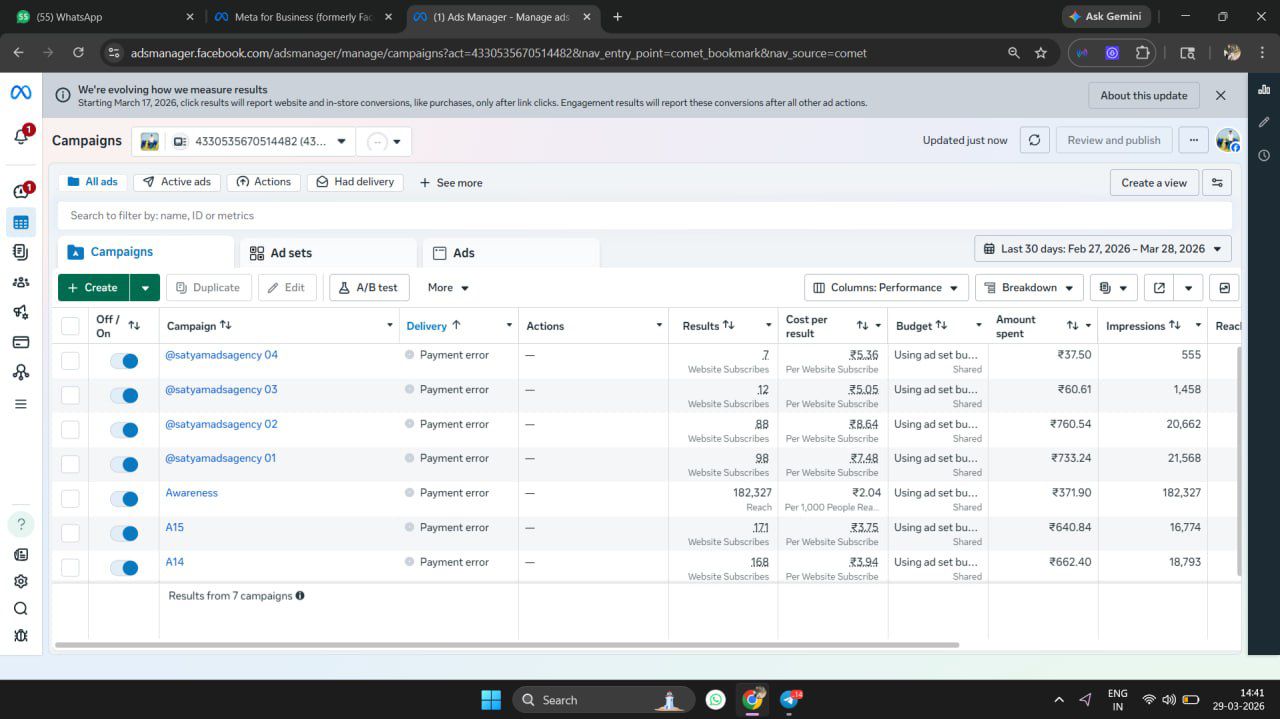Open the Campaigns table icon in sidebar

pos(21,222)
